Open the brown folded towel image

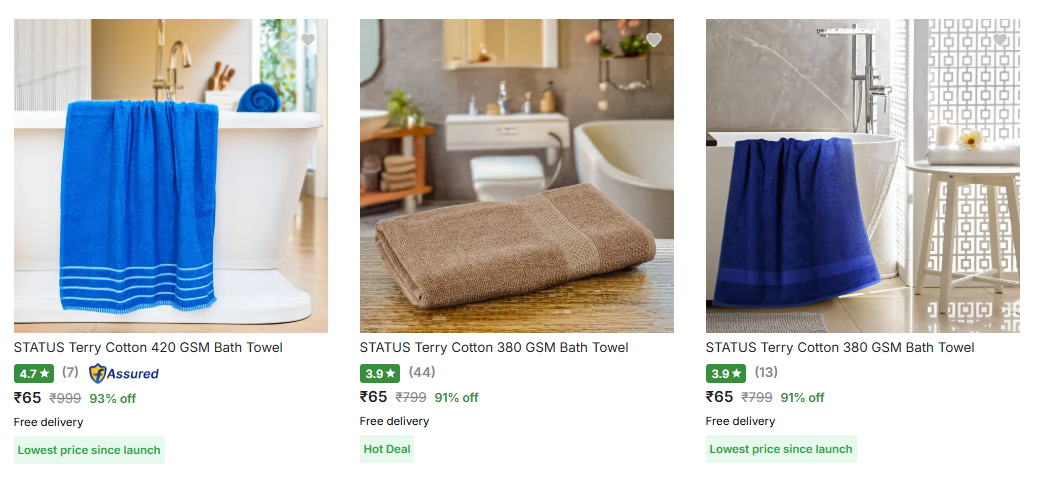coord(517,176)
